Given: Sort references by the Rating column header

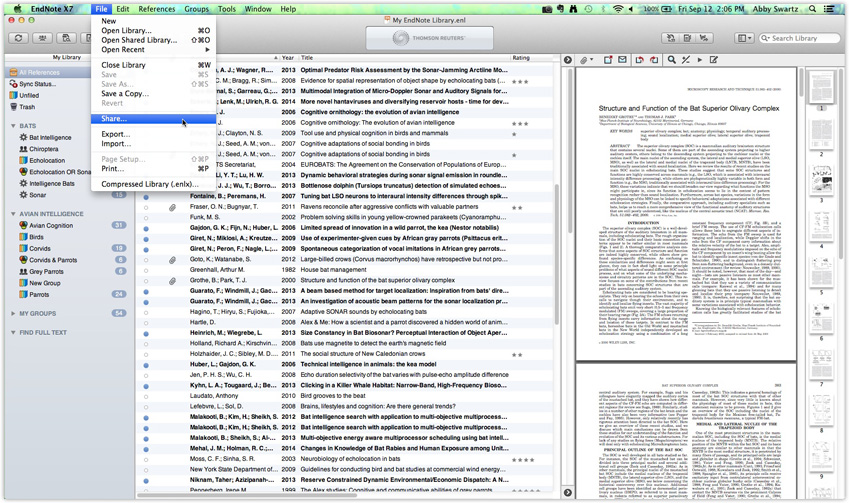Looking at the screenshot, I should point(521,58).
